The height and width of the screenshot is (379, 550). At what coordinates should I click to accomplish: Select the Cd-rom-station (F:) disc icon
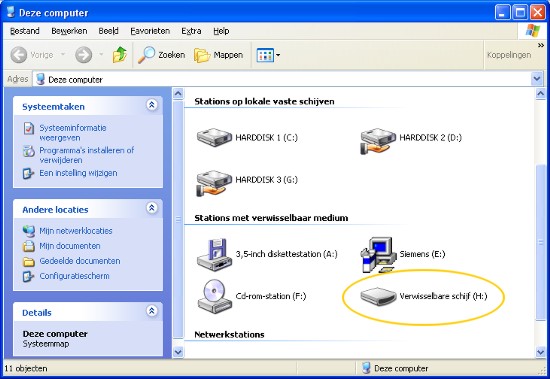(x=214, y=296)
